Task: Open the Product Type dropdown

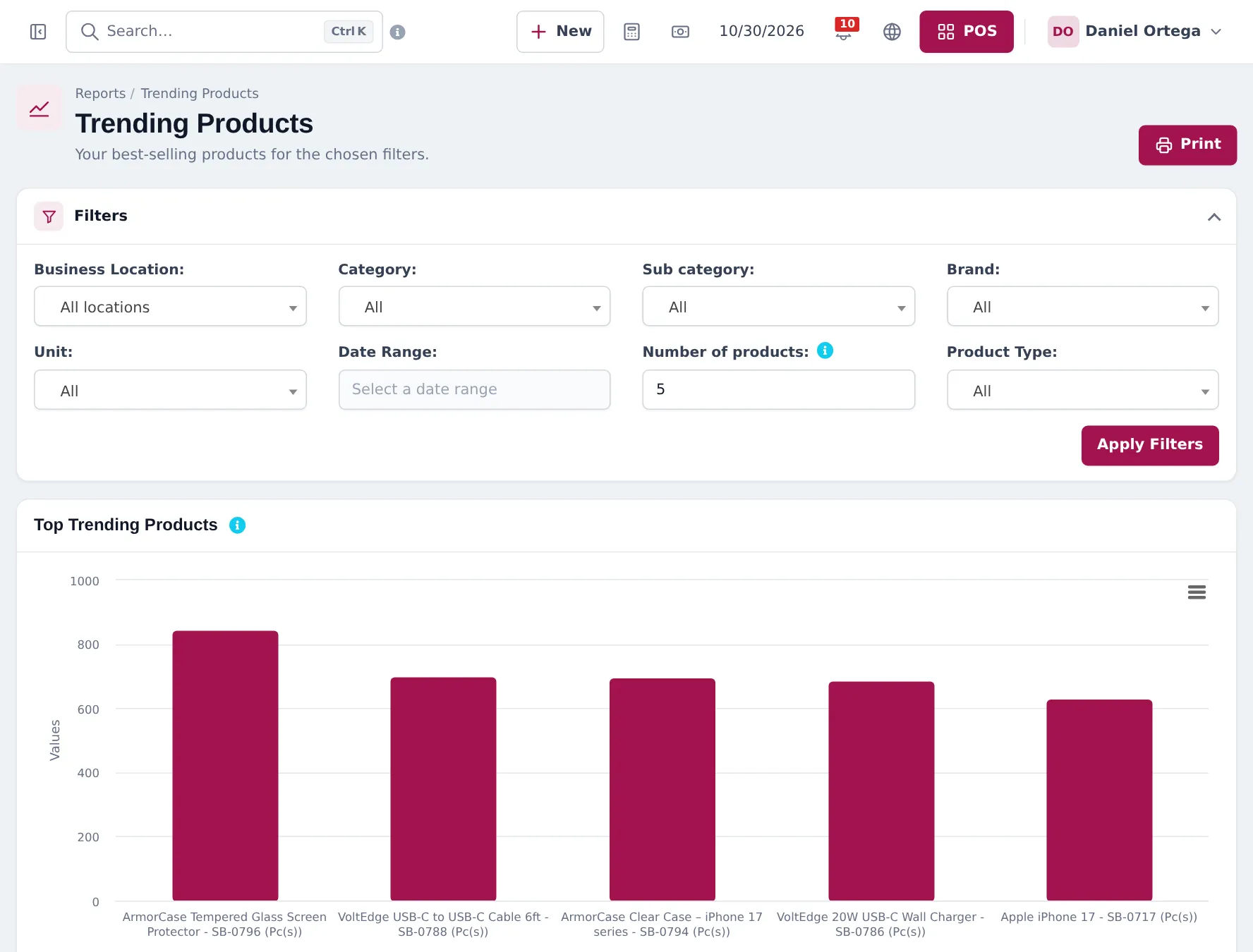Action: pyautogui.click(x=1082, y=390)
